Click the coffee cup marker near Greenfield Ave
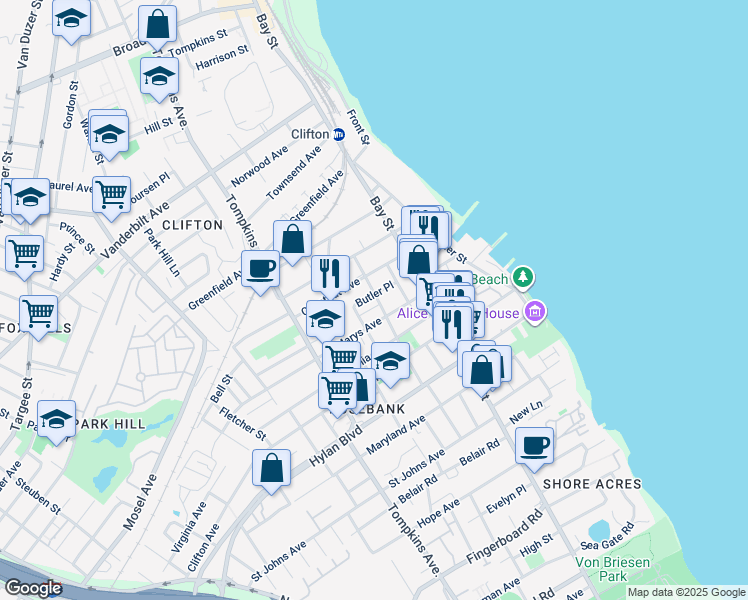This screenshot has width=748, height=600. 261,269
